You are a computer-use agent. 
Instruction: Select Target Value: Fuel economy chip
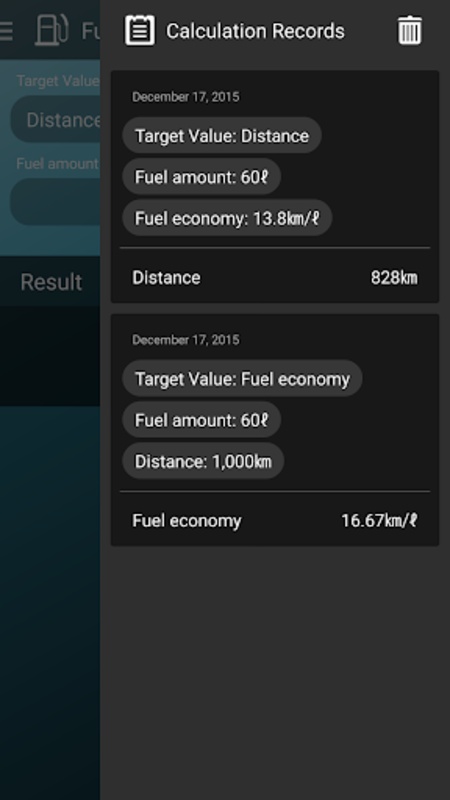(242, 379)
